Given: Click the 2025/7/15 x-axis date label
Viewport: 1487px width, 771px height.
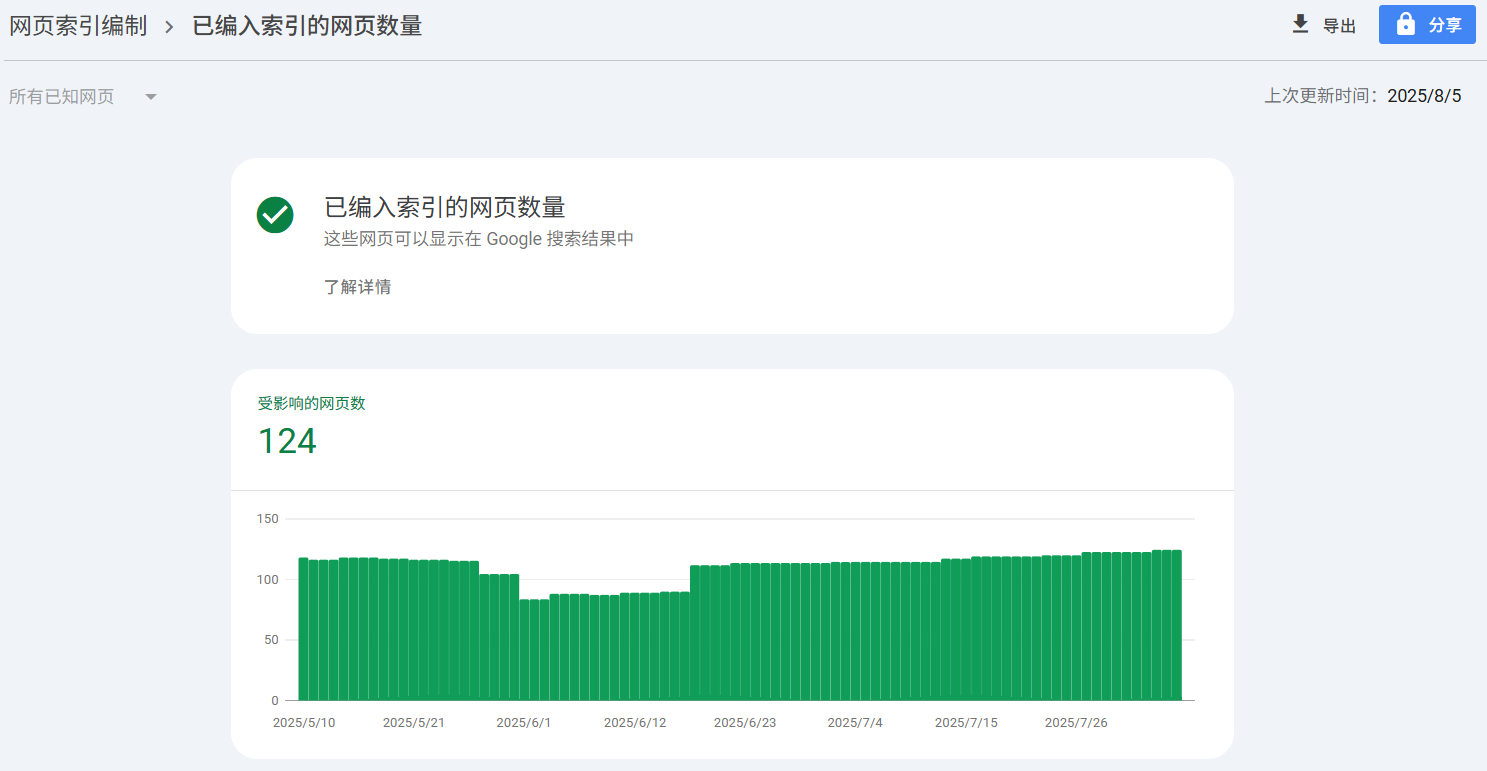Looking at the screenshot, I should click(x=966, y=723).
